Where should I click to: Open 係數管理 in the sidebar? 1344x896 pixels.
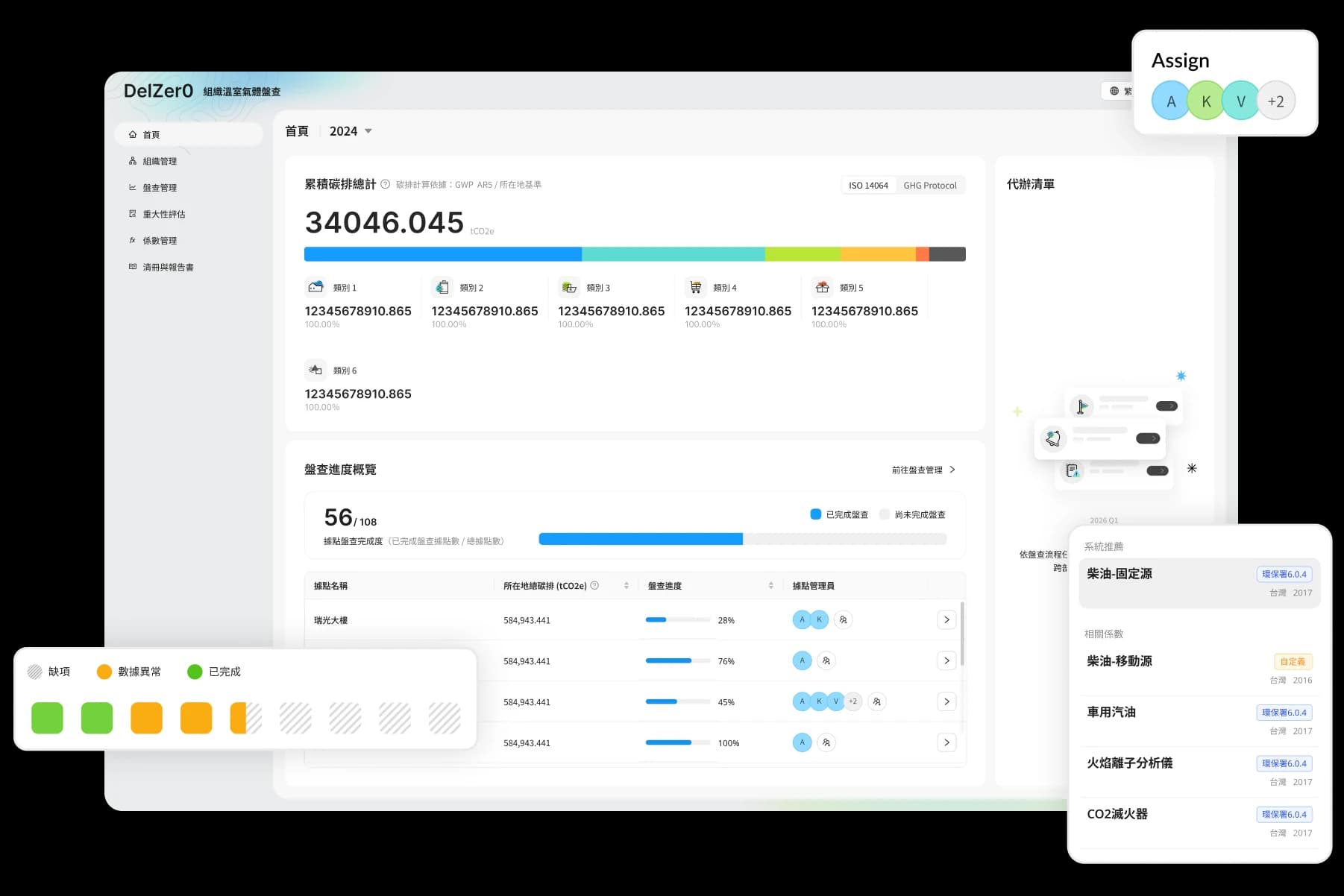(160, 241)
